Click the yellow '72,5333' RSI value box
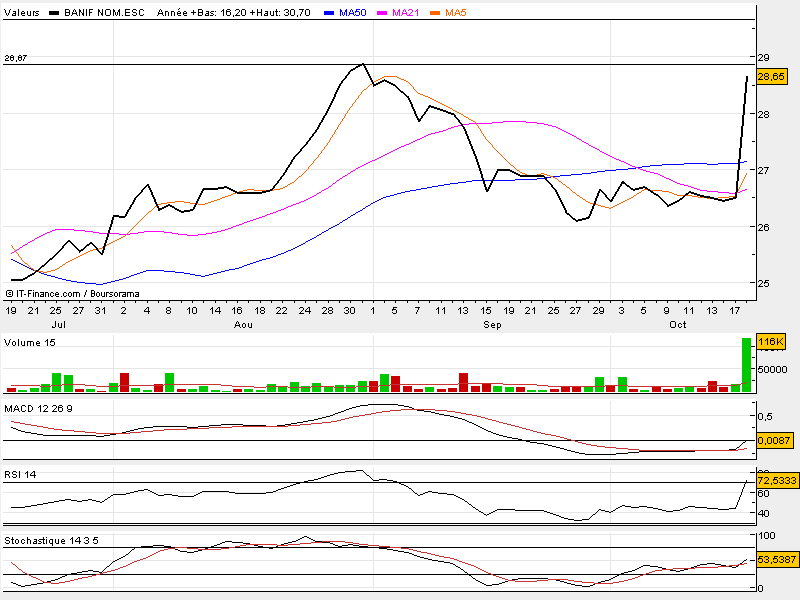The image size is (800, 600). pos(777,481)
